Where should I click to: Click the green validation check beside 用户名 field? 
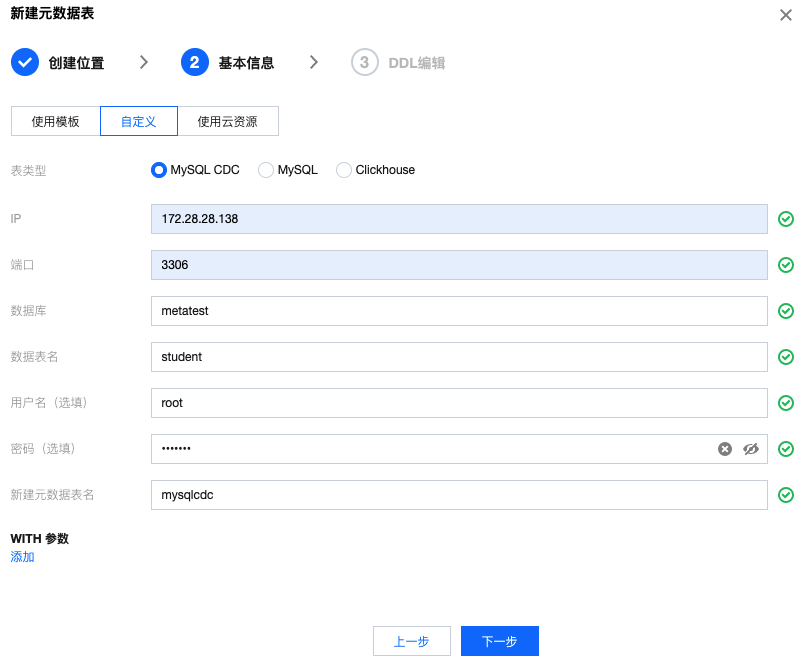point(786,403)
